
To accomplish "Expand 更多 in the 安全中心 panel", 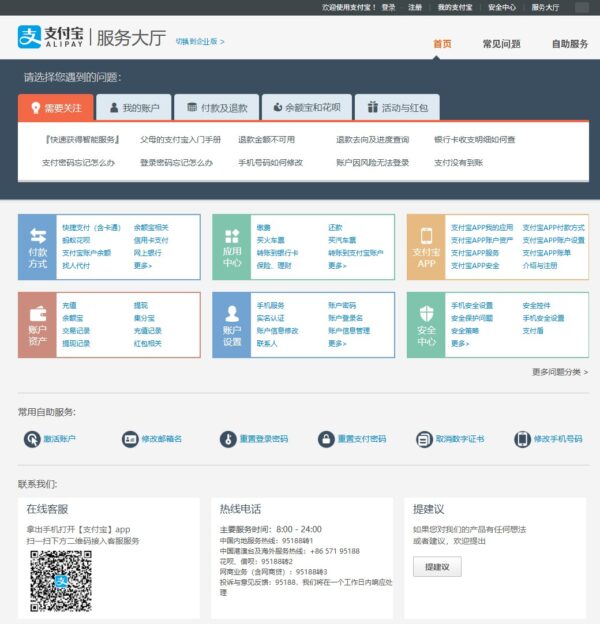I will (x=459, y=343).
